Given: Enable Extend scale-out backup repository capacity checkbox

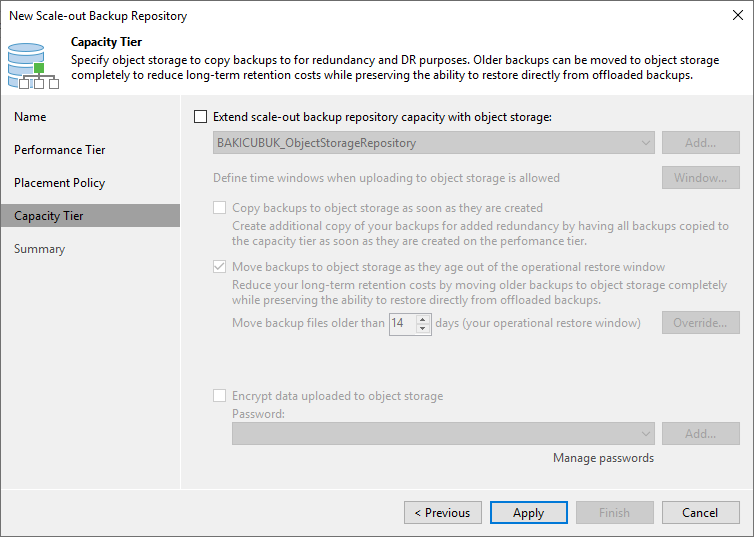Looking at the screenshot, I should tap(201, 117).
